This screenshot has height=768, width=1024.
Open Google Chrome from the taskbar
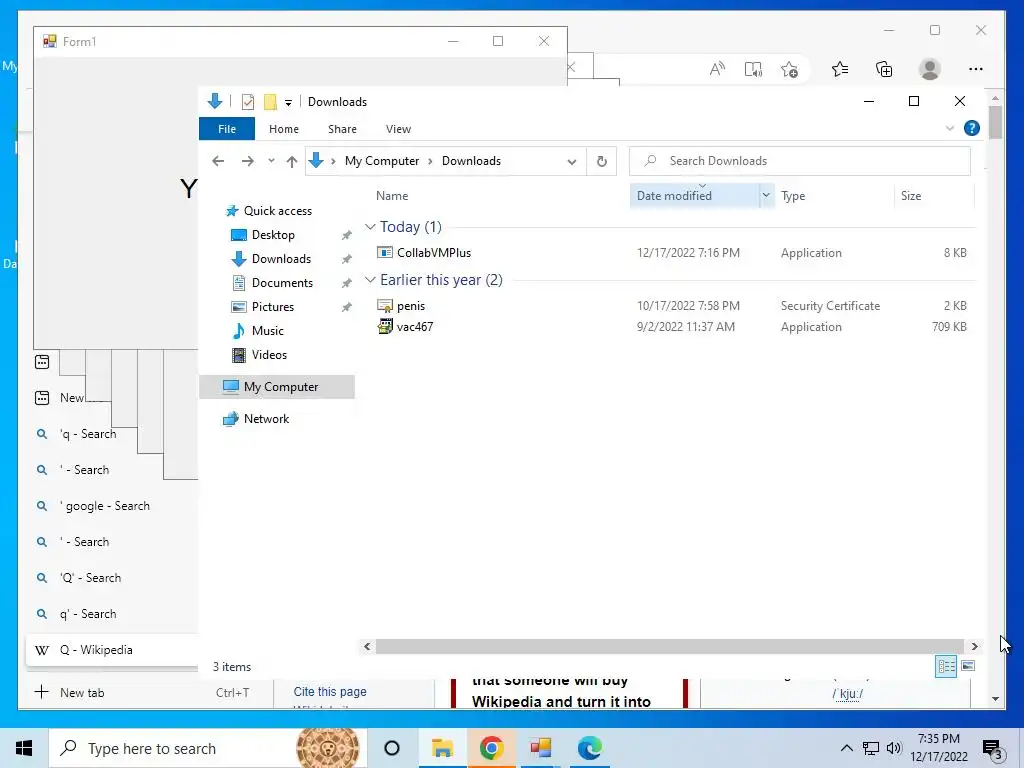(x=491, y=748)
